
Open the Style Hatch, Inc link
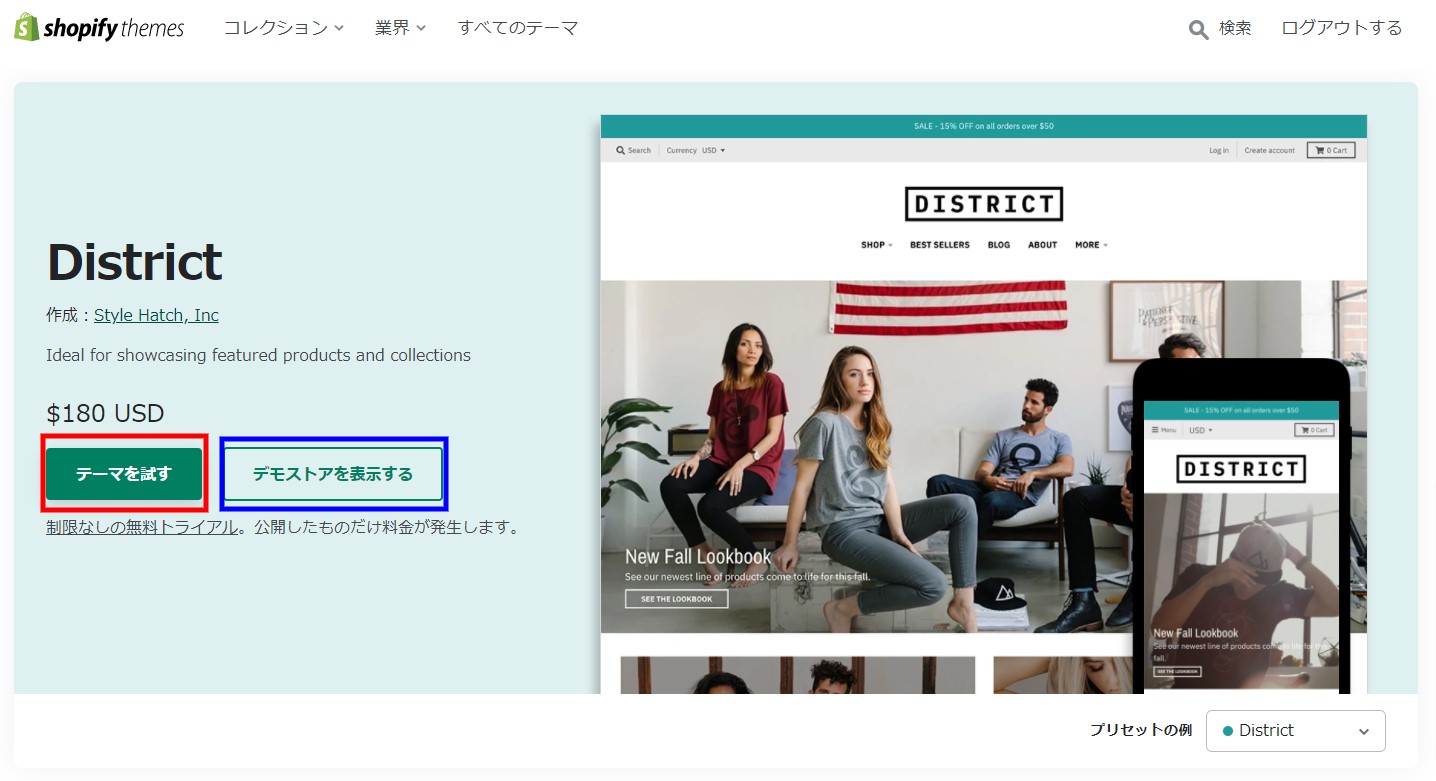click(x=156, y=315)
